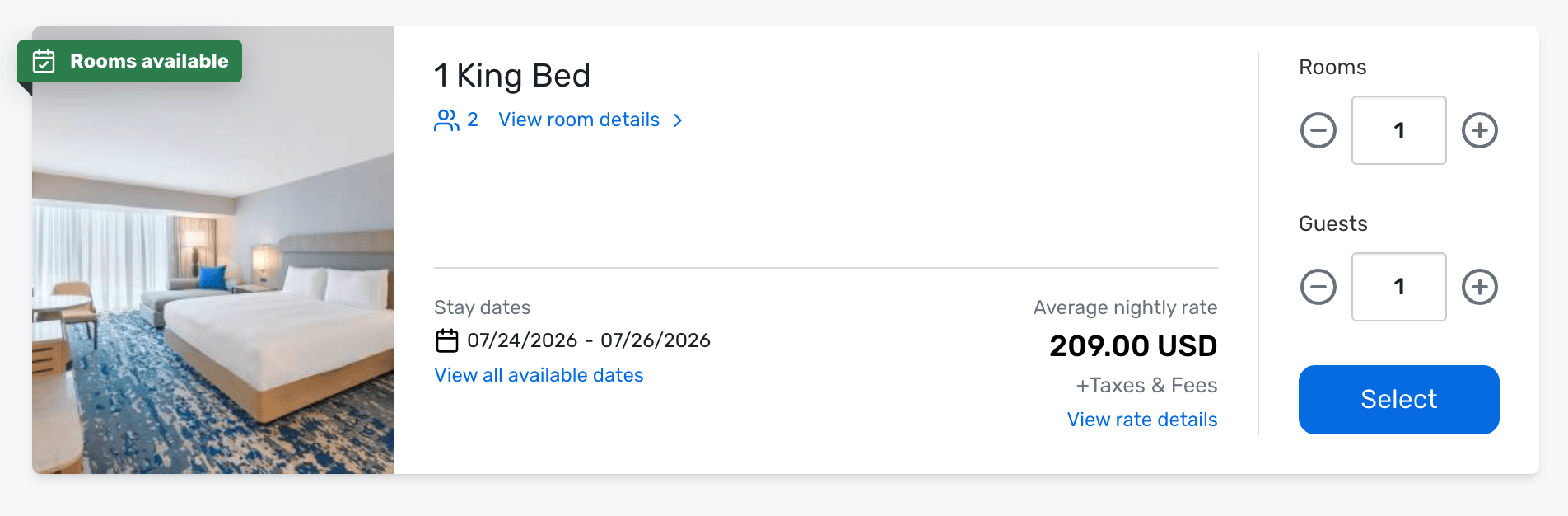Click the calendar icon beside stay dates

click(x=446, y=340)
